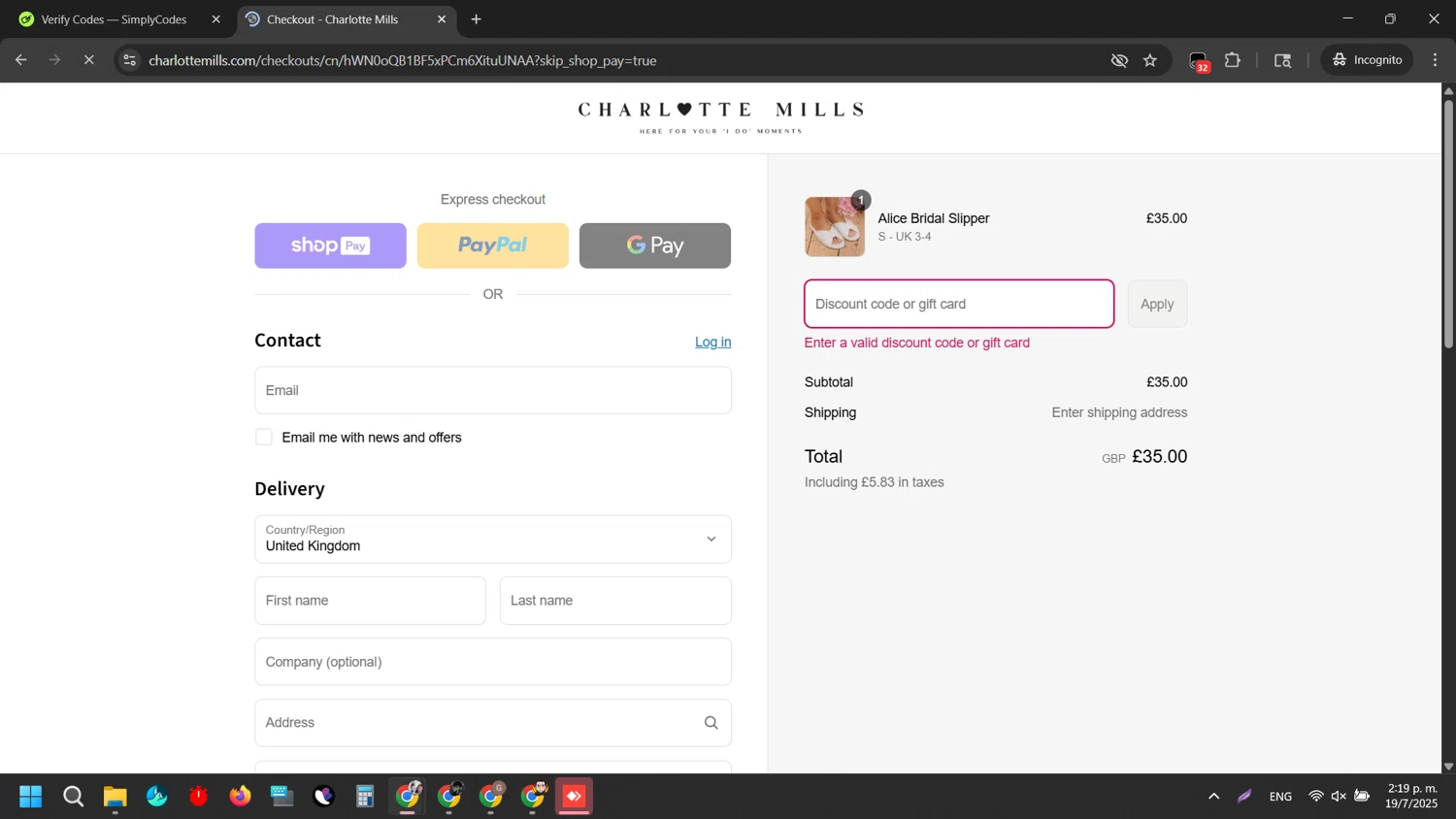Check Email me with news and offers
This screenshot has height=819, width=1456.
264,437
